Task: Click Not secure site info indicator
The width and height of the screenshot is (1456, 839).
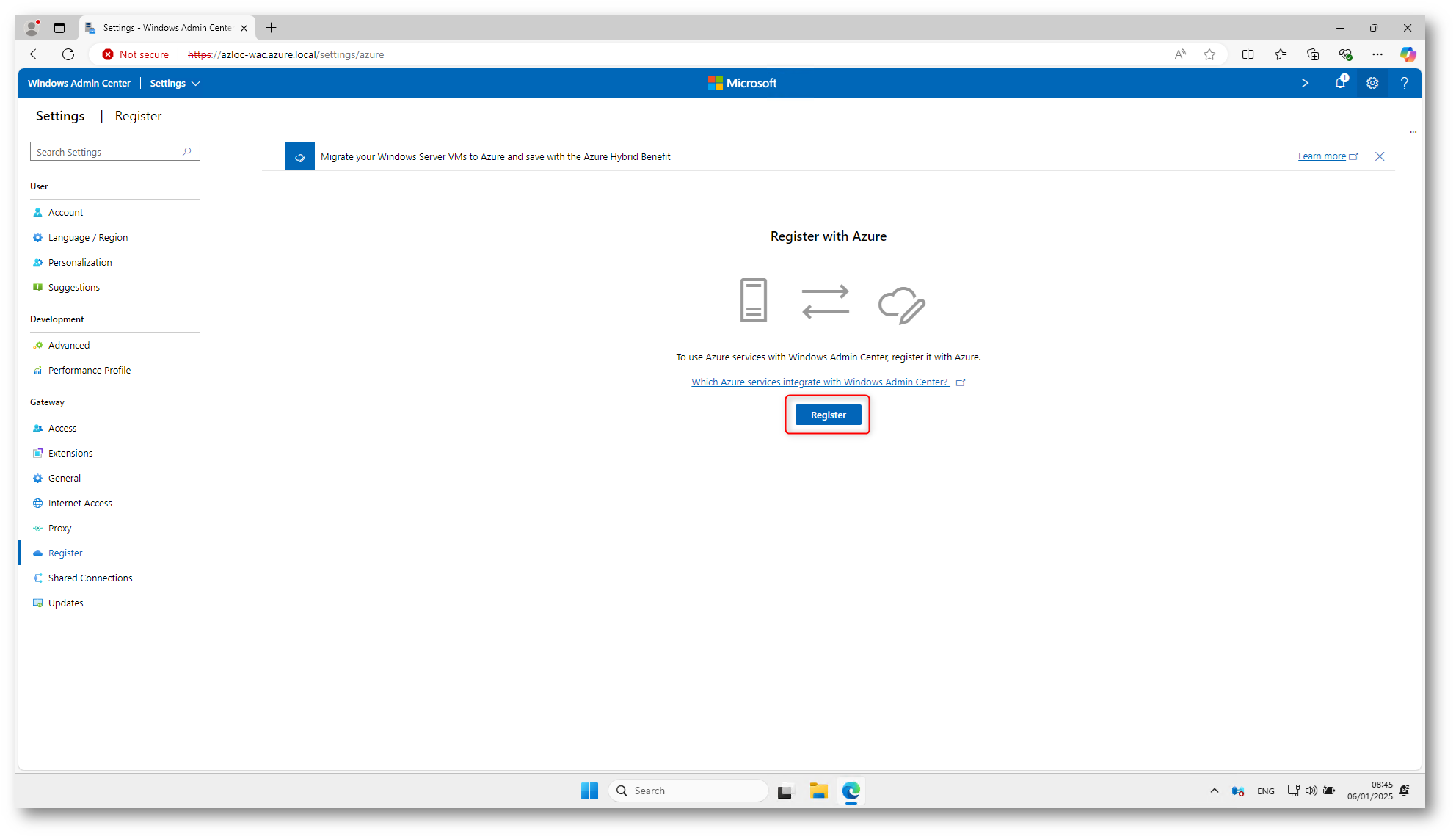Action: coord(136,54)
